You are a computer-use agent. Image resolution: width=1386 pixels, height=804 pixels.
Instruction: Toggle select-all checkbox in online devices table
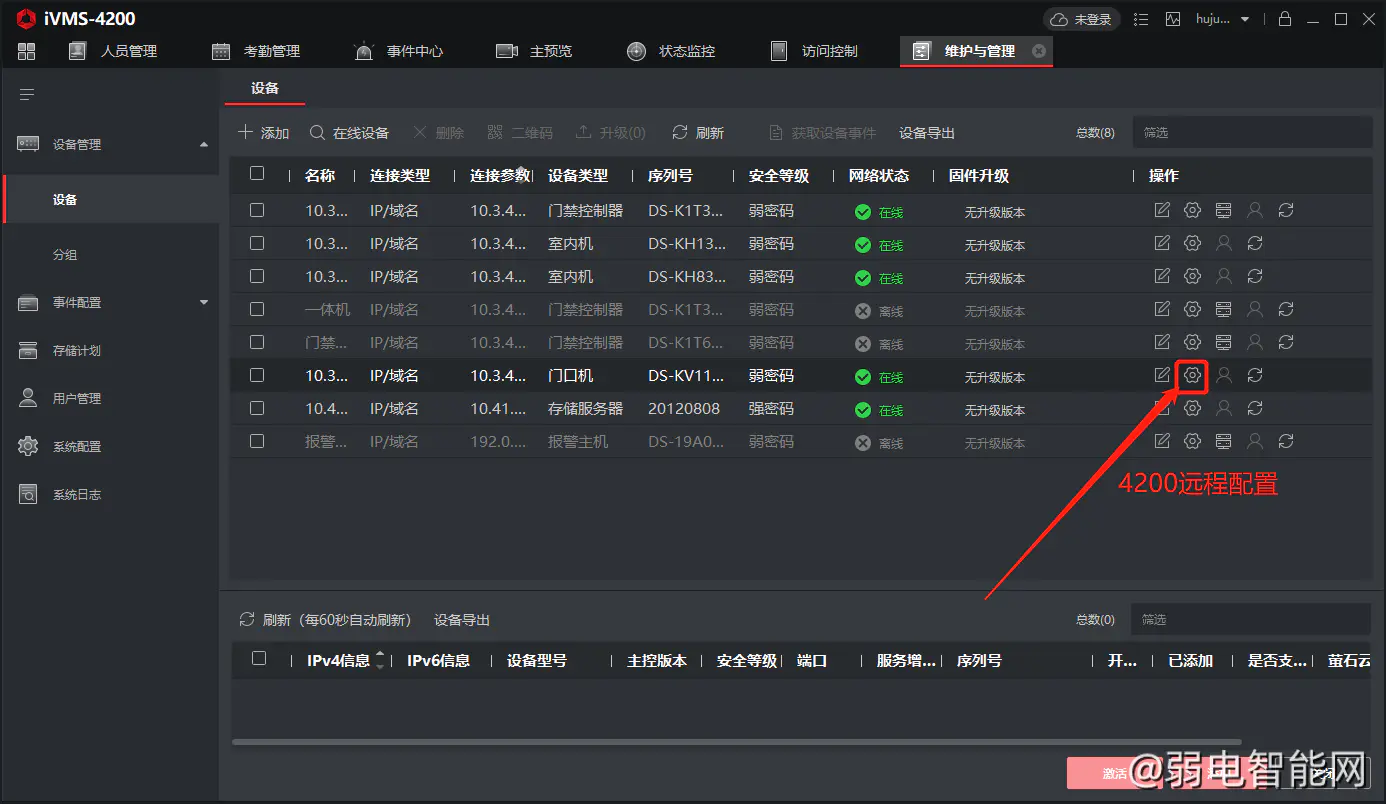click(259, 658)
